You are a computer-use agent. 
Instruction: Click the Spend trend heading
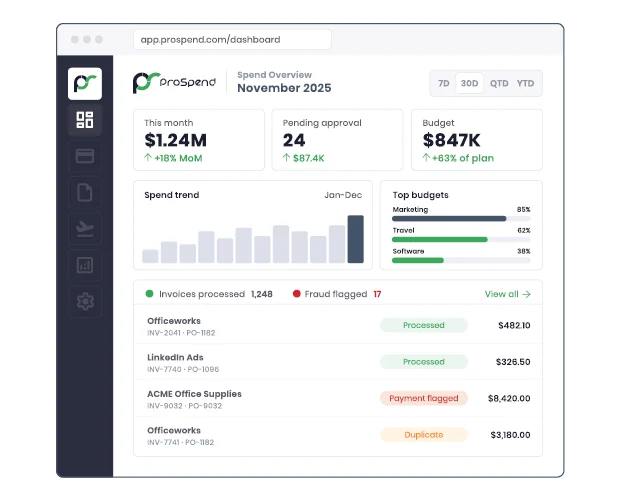click(172, 195)
